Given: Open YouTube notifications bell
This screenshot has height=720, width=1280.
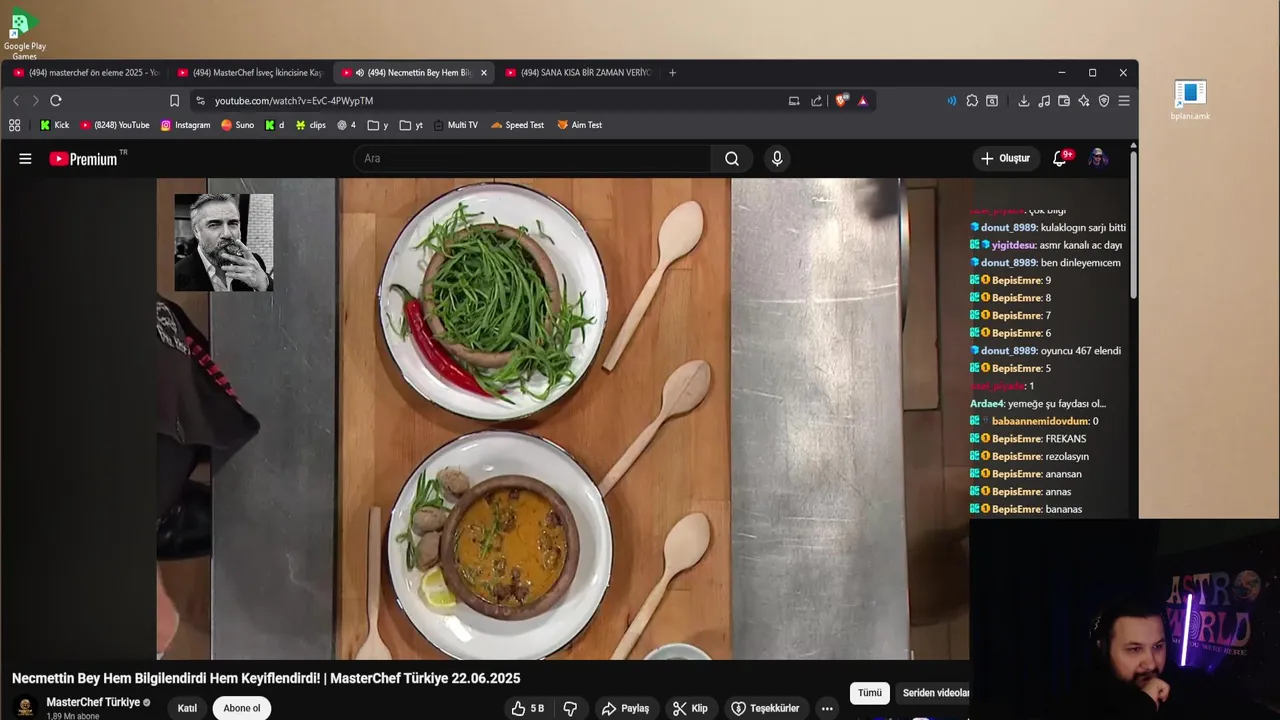Looking at the screenshot, I should point(1060,158).
